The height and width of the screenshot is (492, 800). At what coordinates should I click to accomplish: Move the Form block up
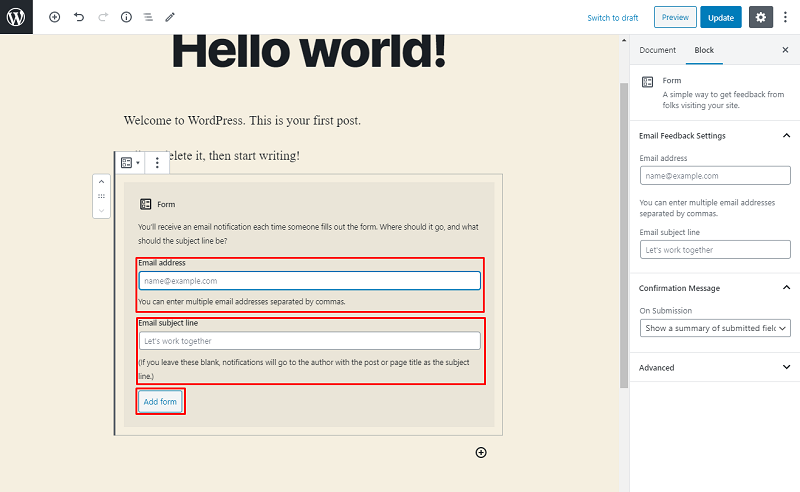click(101, 182)
